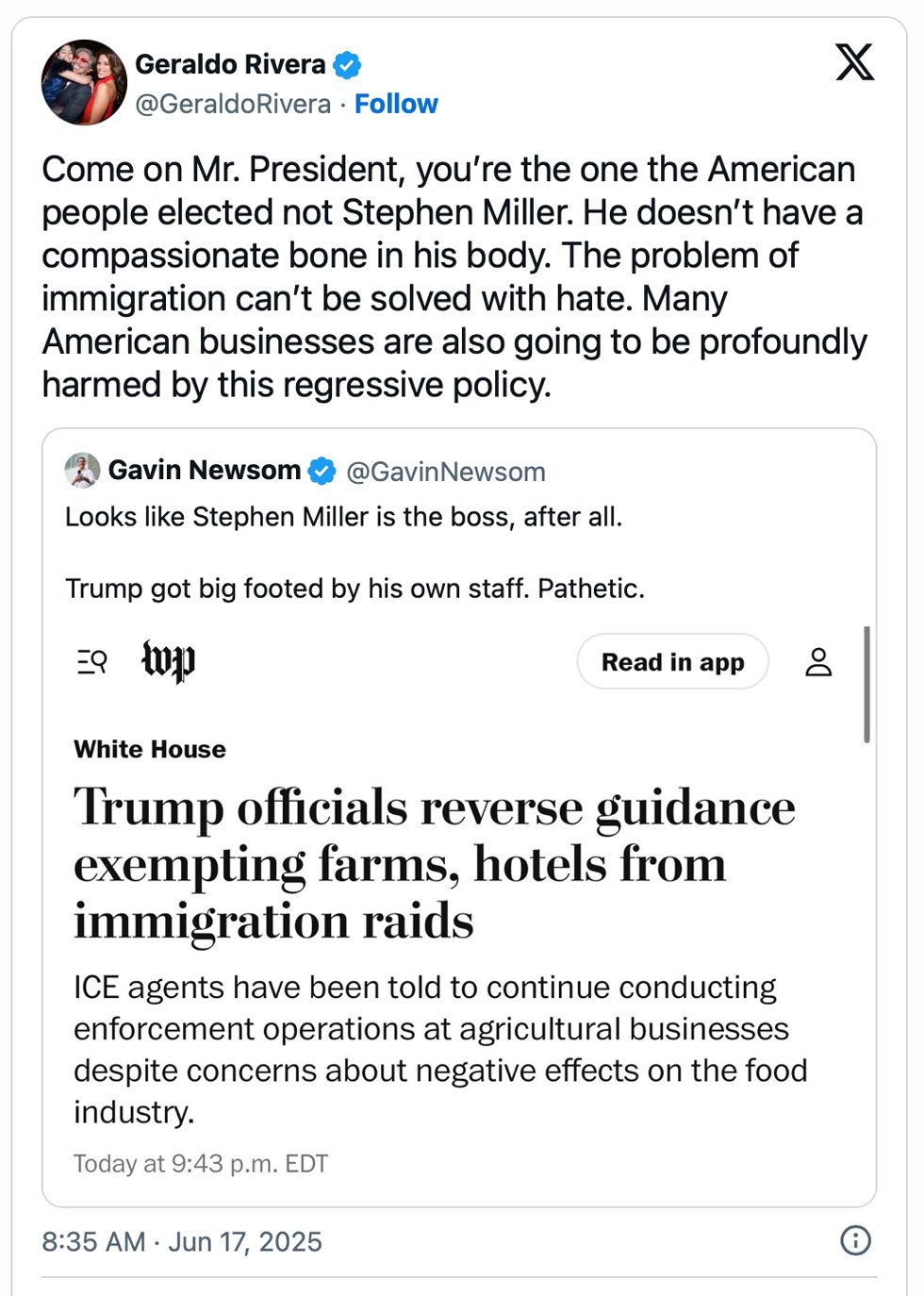Select the White House section label
The height and width of the screenshot is (1296, 924).
[150, 749]
